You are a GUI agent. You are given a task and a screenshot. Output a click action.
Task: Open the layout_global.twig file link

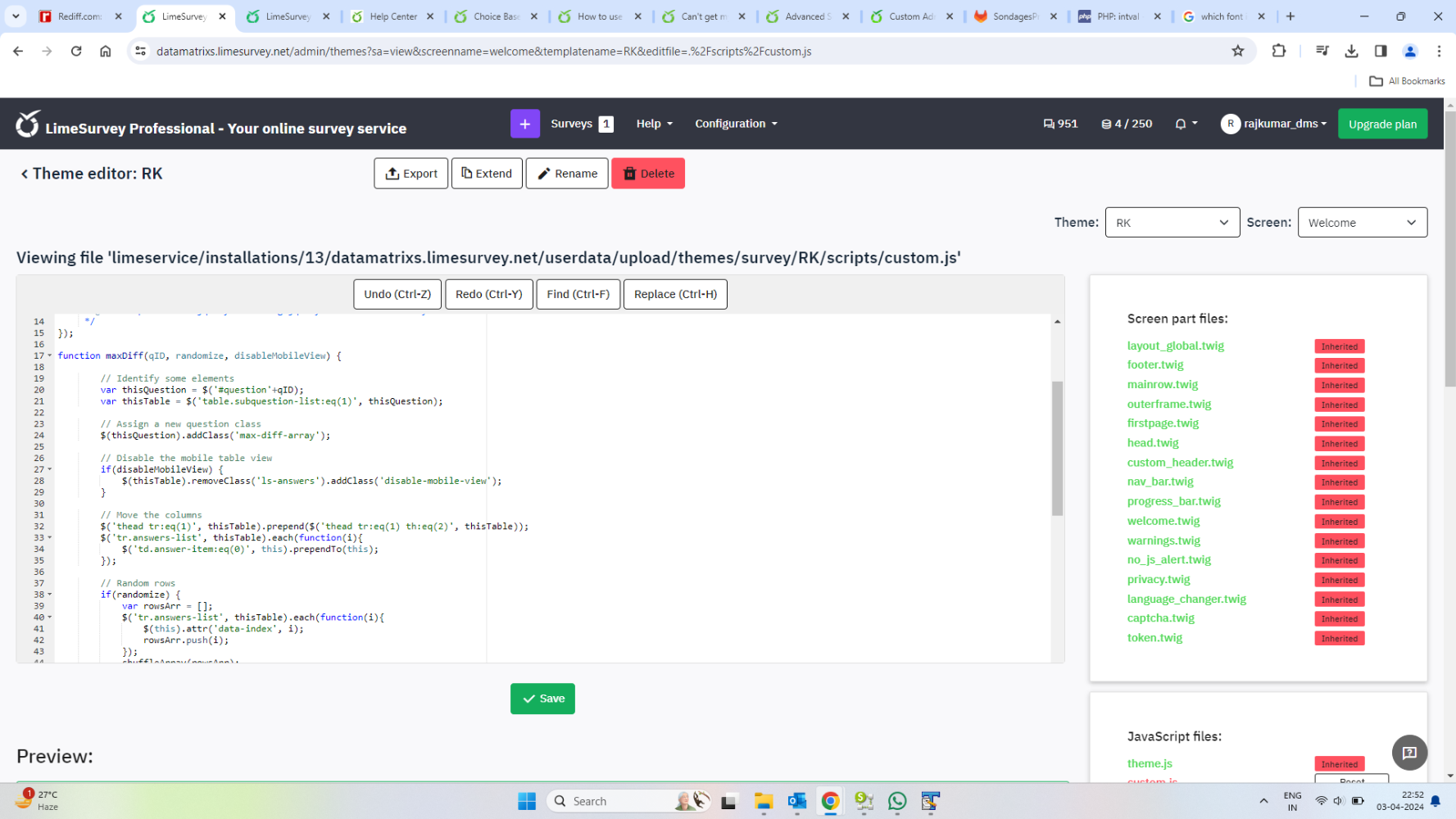pyautogui.click(x=1176, y=346)
